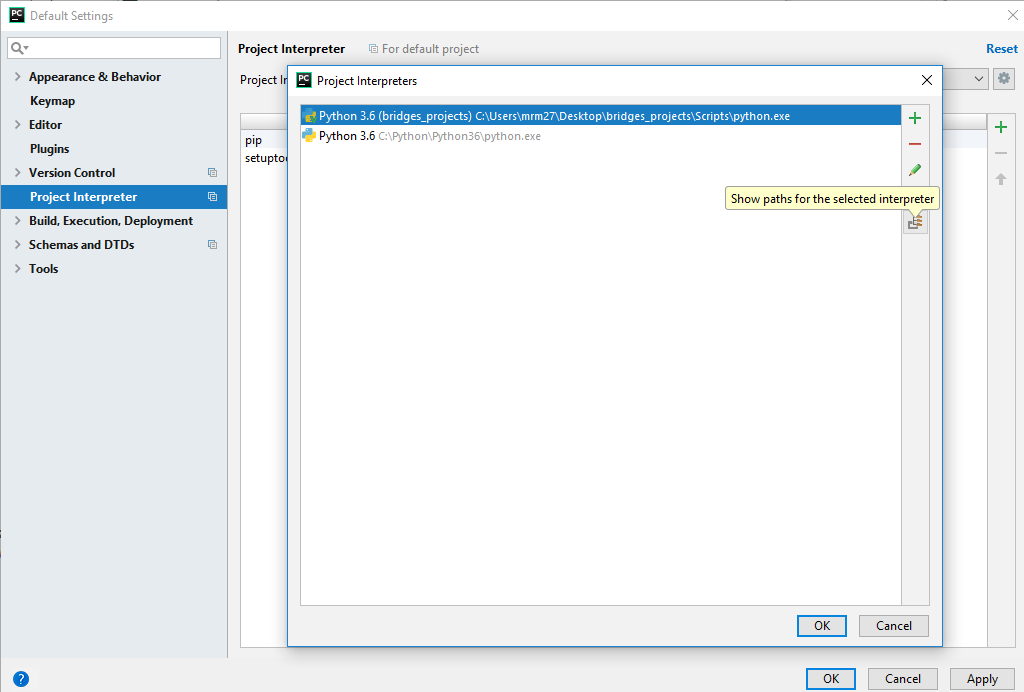Edit selected interpreter with pencil icon
Viewport: 1024px width, 692px height.
point(914,170)
